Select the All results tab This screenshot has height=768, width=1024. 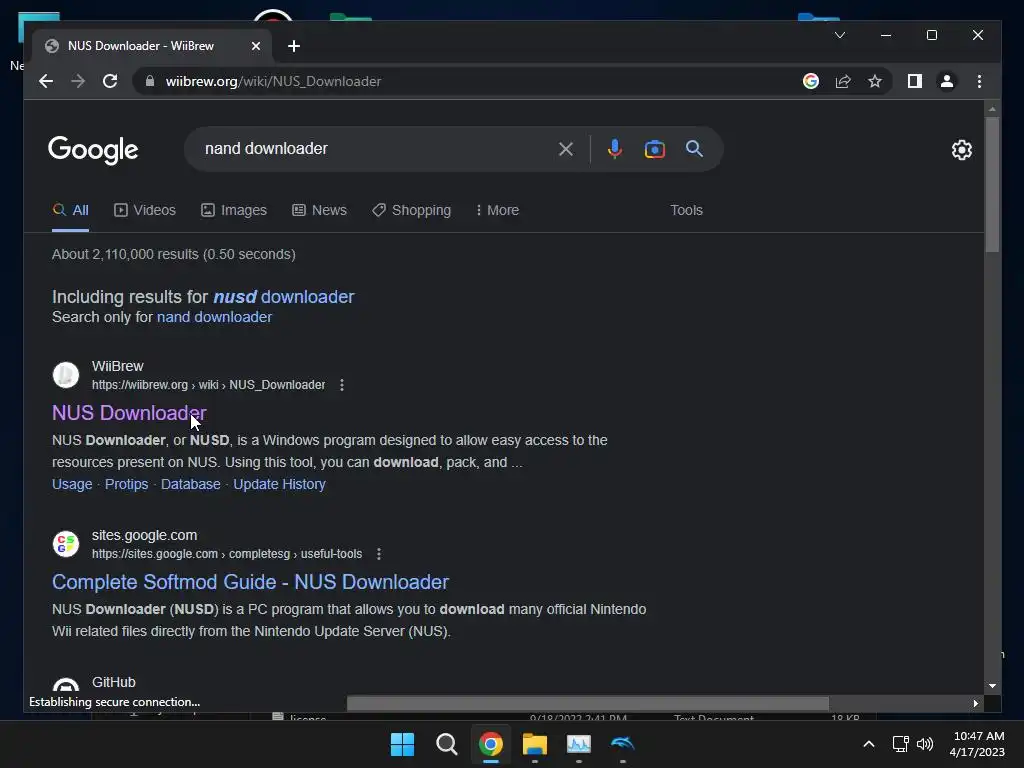(71, 210)
